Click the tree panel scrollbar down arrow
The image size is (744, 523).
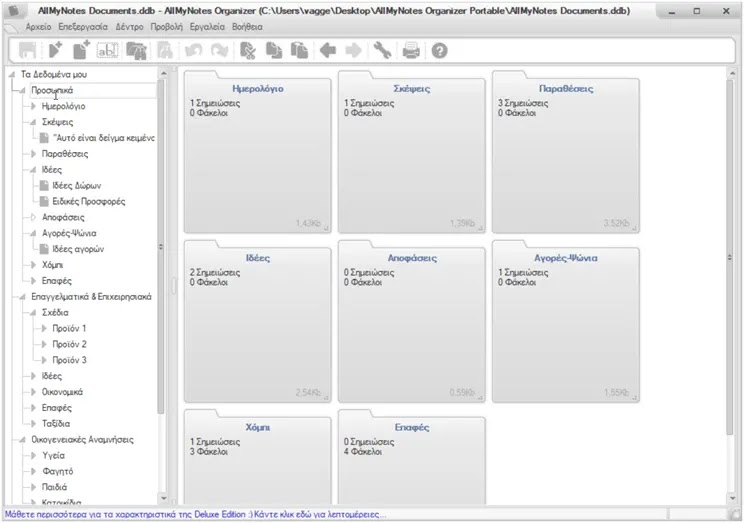(x=164, y=498)
